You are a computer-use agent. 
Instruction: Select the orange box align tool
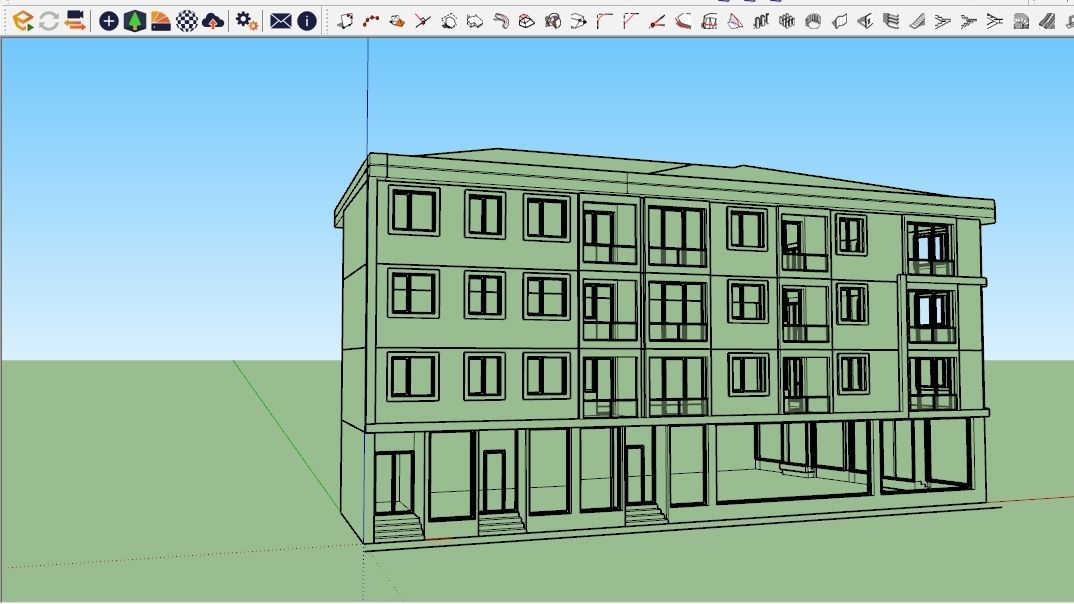click(397, 22)
